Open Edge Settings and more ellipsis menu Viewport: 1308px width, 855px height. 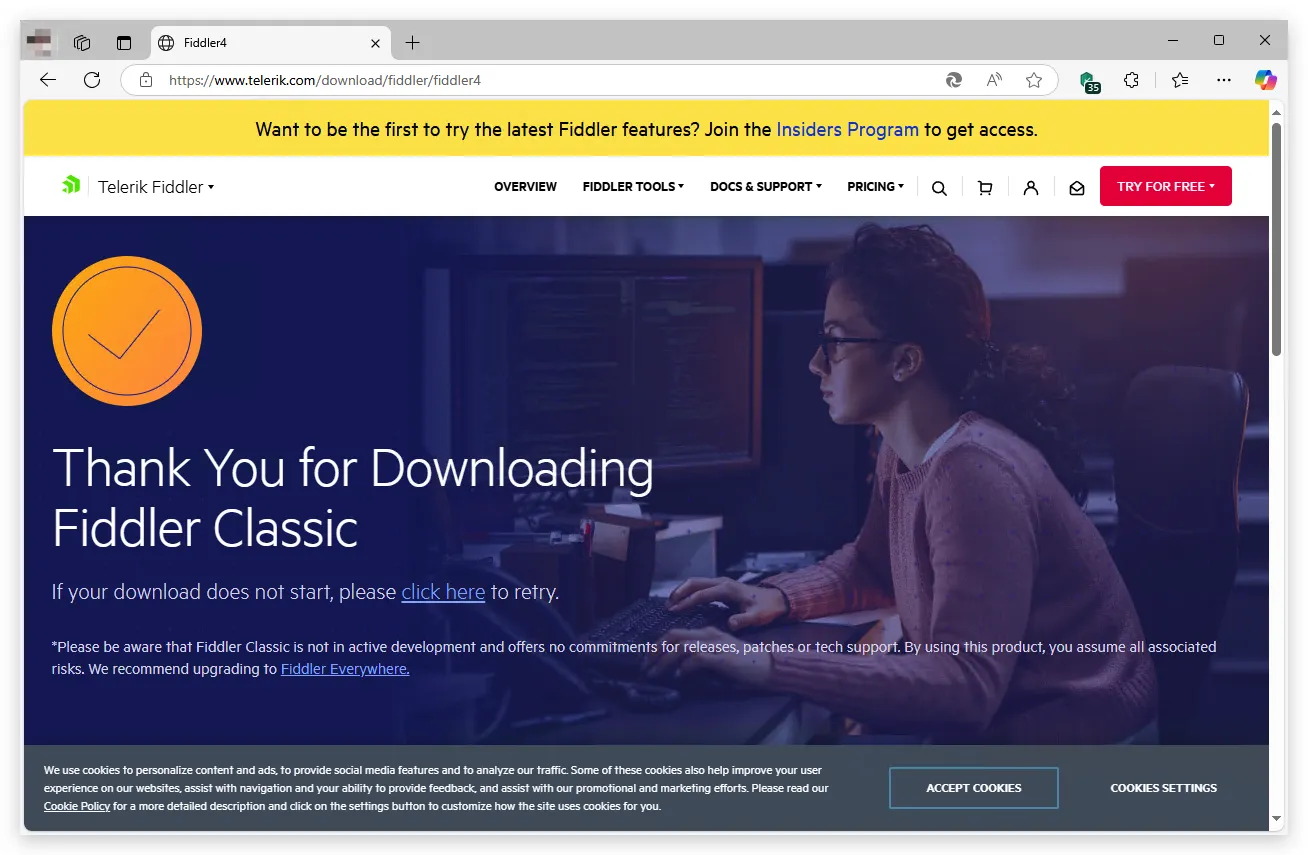pyautogui.click(x=1224, y=80)
